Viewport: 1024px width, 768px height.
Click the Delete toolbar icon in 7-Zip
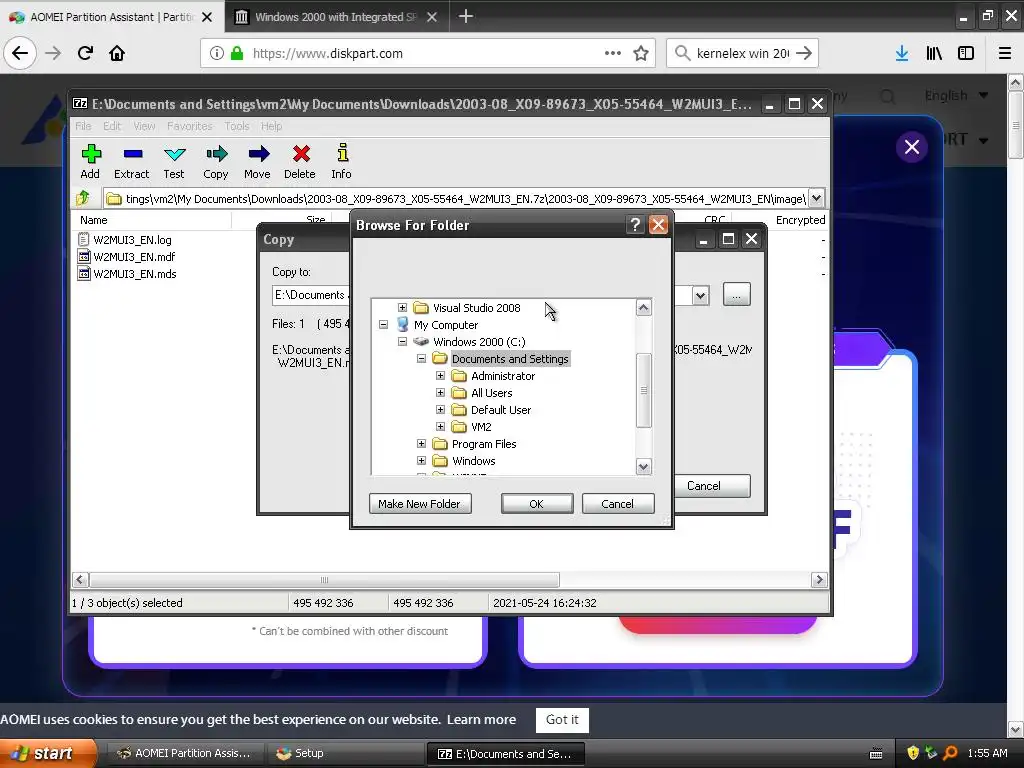click(301, 155)
